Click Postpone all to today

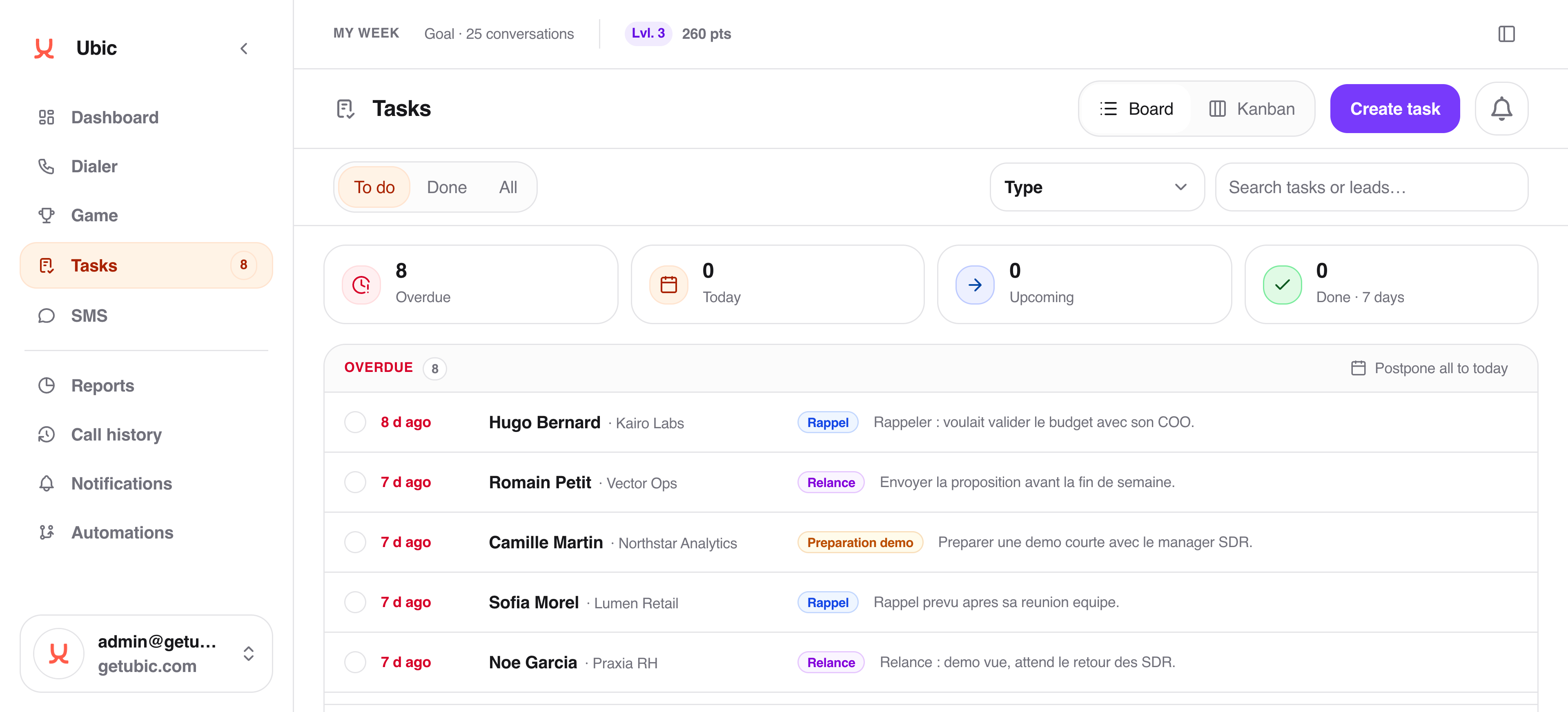pos(1429,368)
